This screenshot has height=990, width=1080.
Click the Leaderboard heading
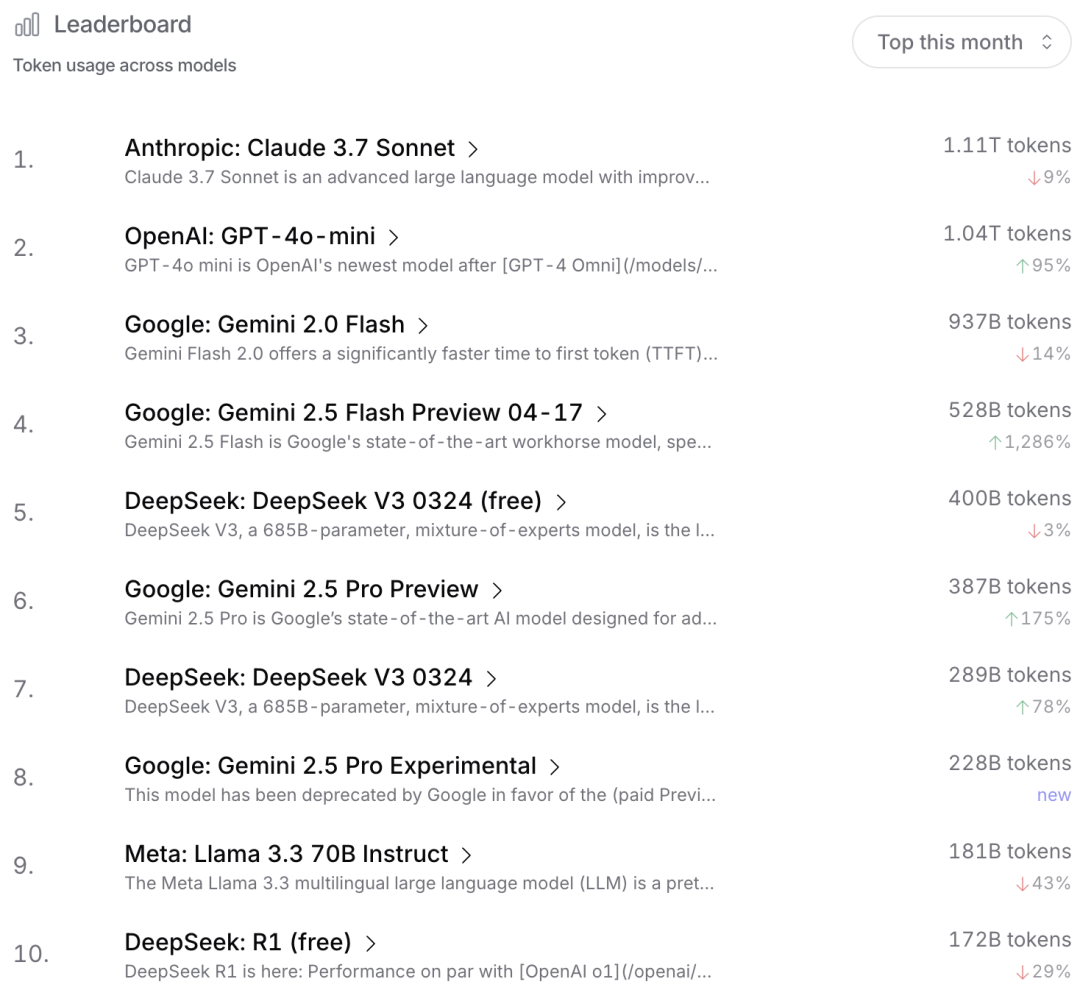[x=123, y=25]
